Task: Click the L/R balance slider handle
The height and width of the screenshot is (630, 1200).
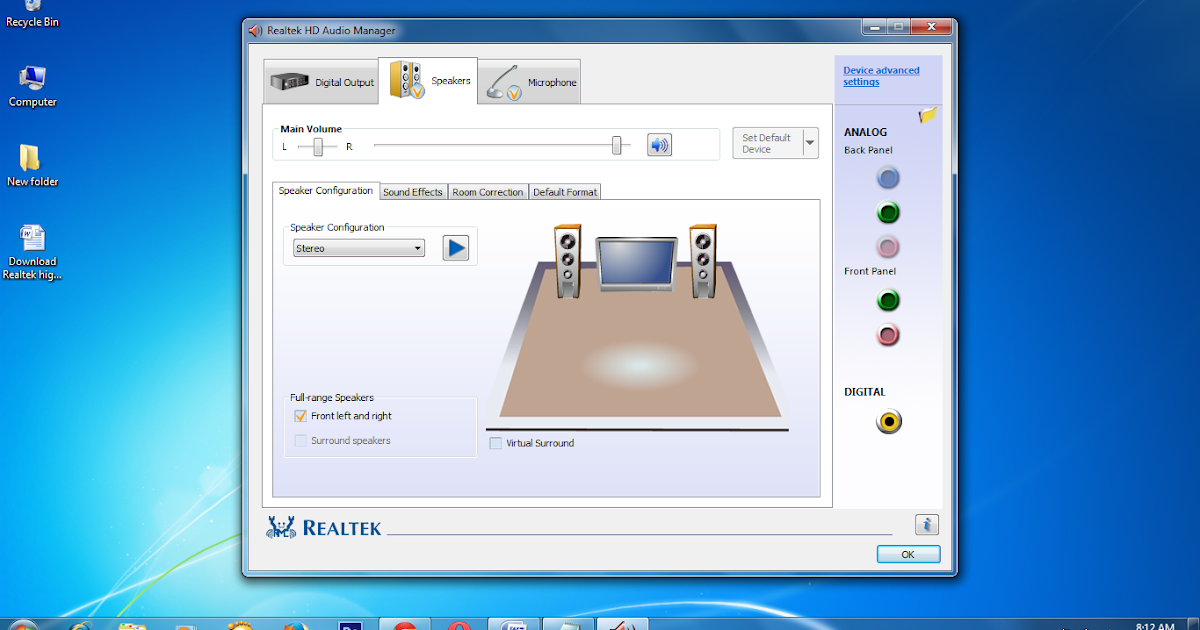Action: (318, 147)
